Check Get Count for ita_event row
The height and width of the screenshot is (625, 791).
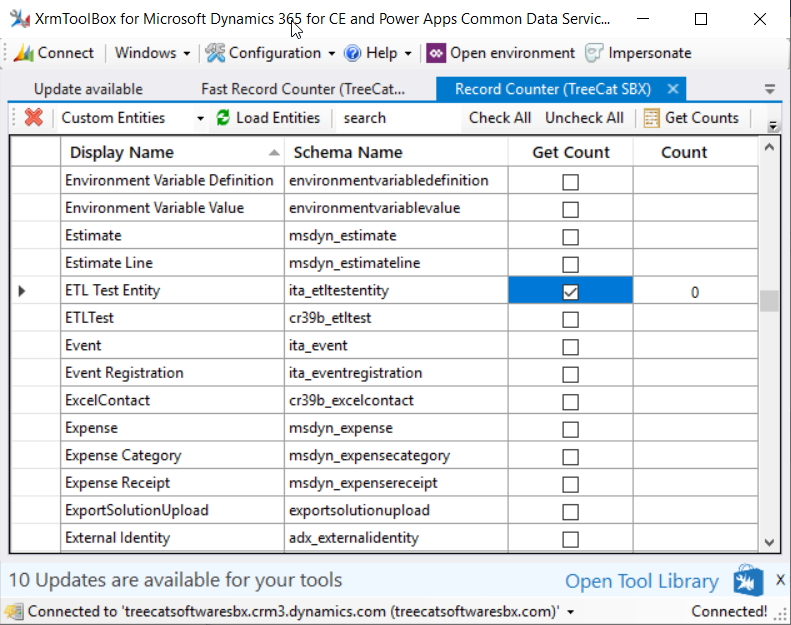[570, 347]
